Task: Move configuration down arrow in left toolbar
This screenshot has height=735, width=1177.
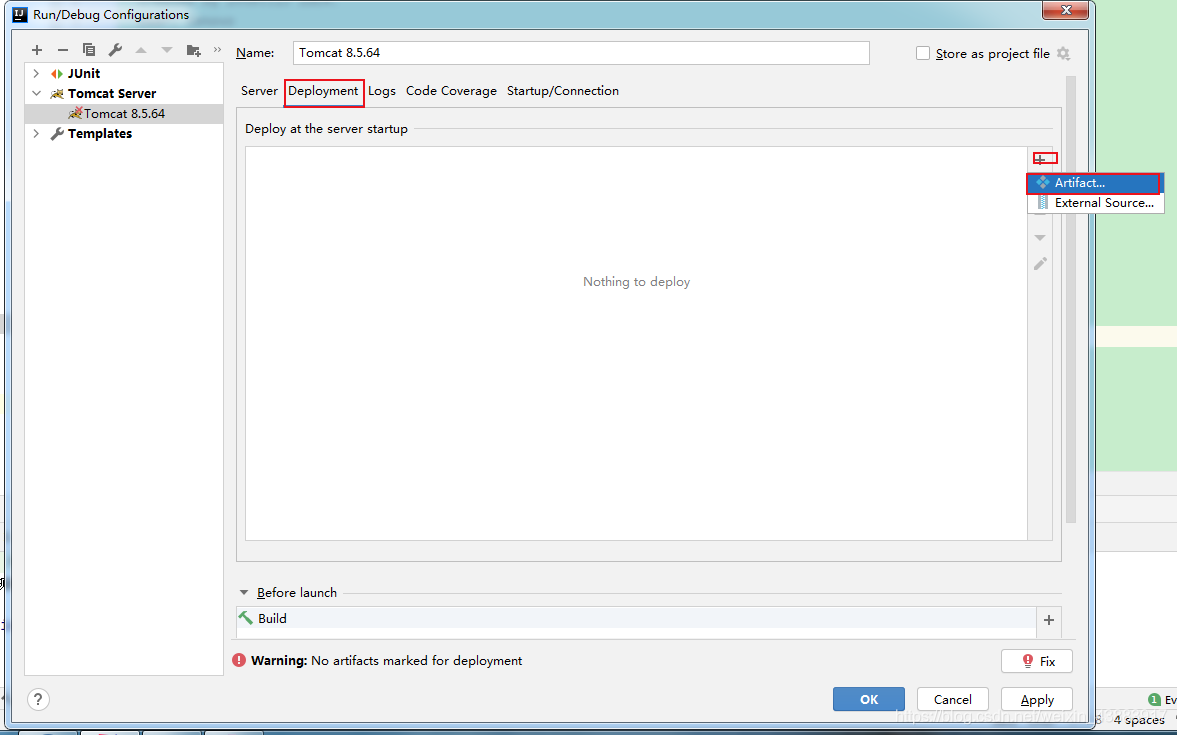Action: [167, 50]
